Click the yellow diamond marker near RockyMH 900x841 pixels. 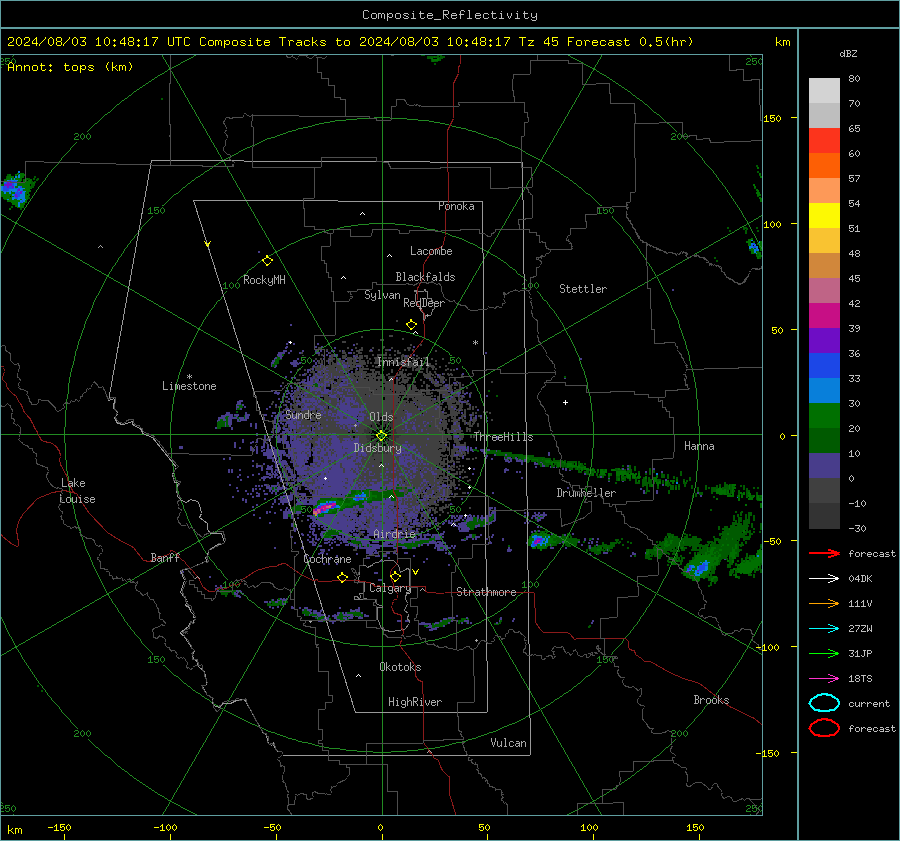click(x=267, y=261)
